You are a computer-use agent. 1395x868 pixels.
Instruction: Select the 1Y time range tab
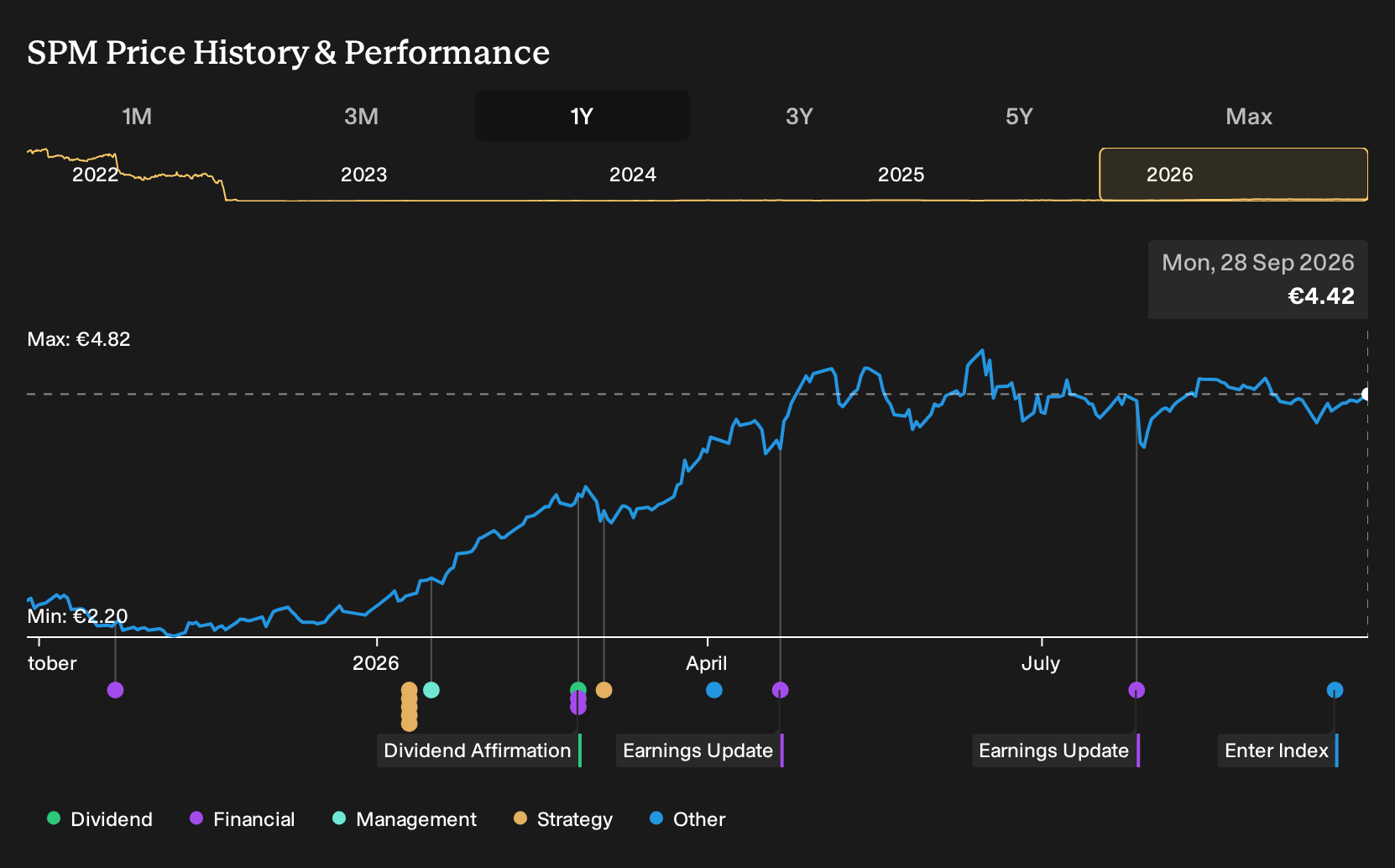coord(583,116)
